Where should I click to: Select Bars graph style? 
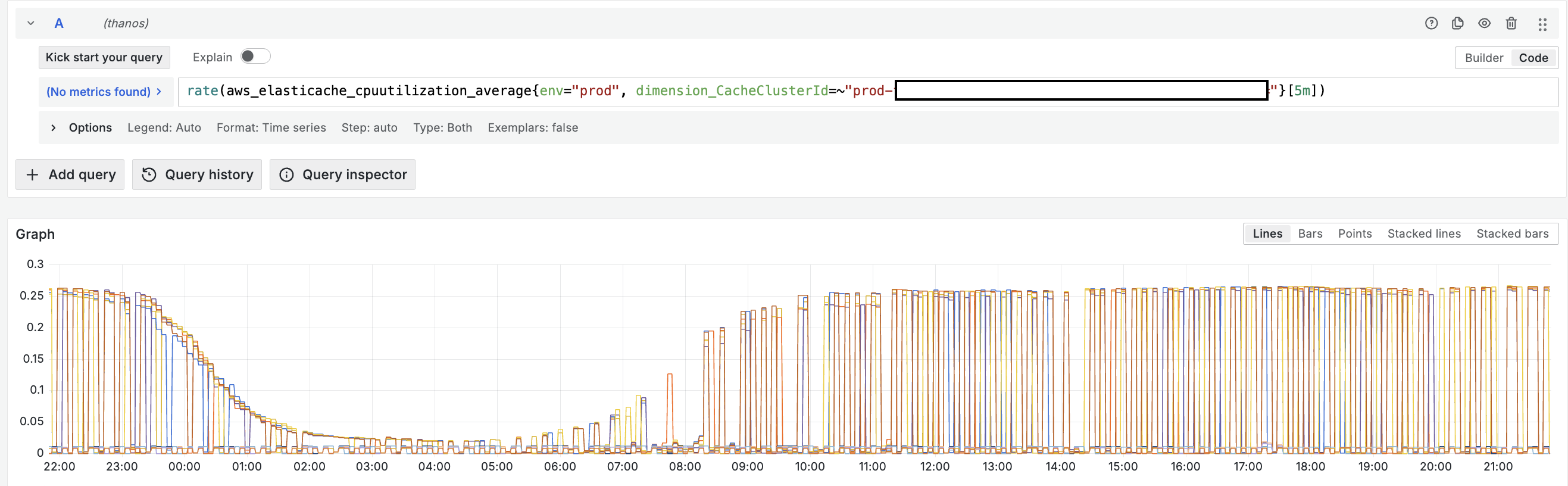tap(1309, 234)
